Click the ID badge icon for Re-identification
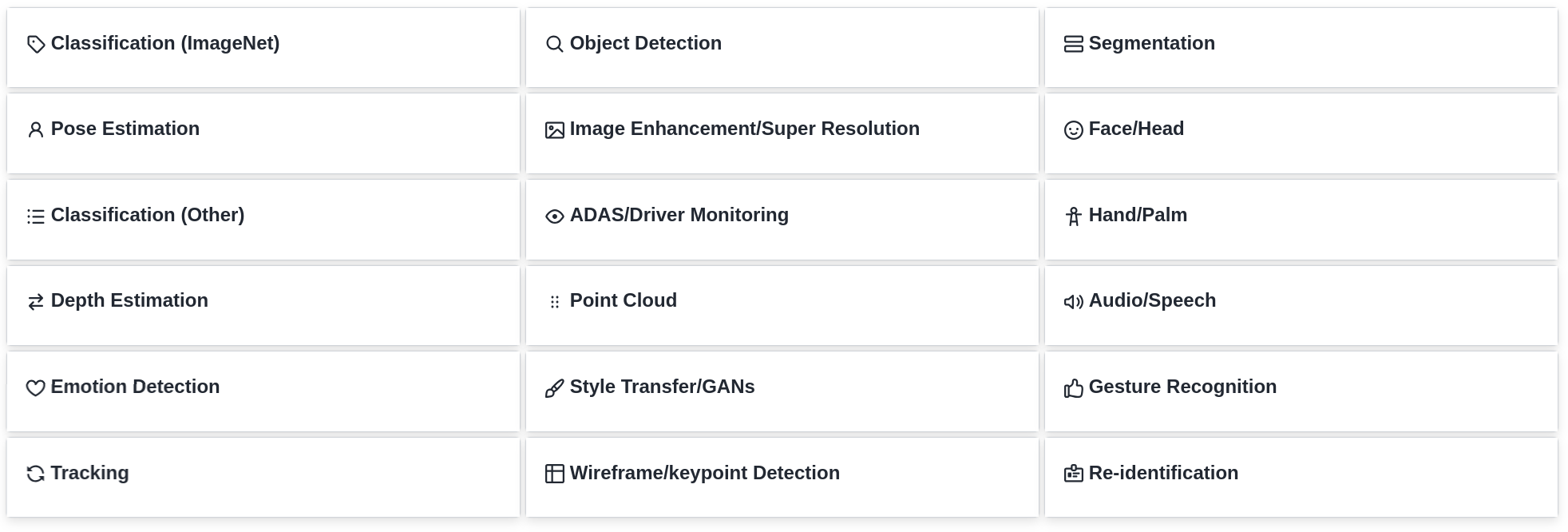 [1073, 474]
